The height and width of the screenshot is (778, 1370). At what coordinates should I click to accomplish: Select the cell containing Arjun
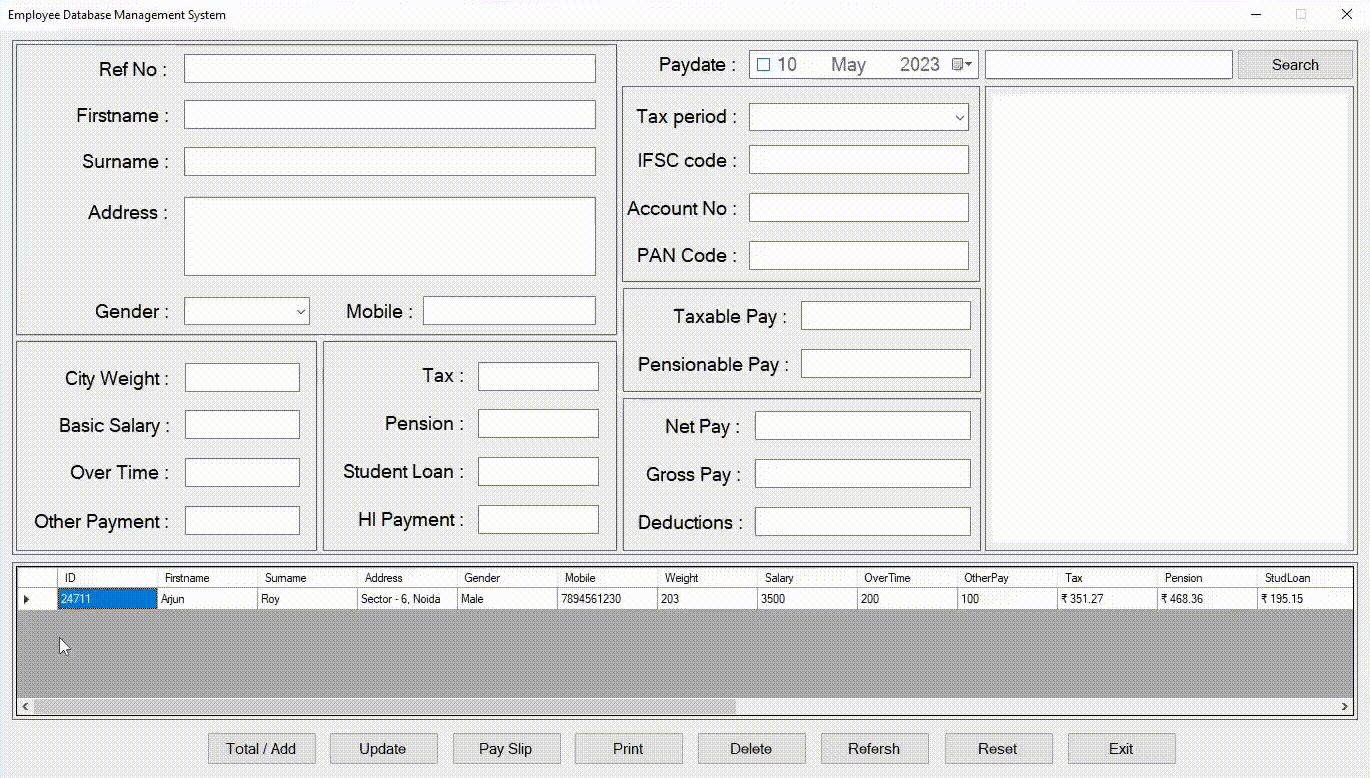208,599
